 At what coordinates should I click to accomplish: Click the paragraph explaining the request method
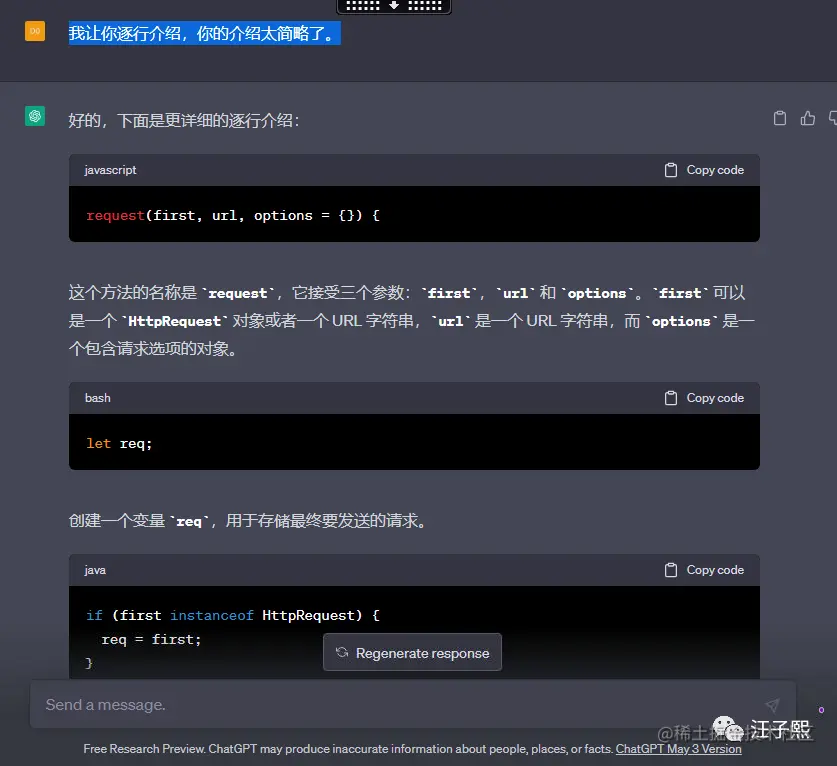coord(411,320)
